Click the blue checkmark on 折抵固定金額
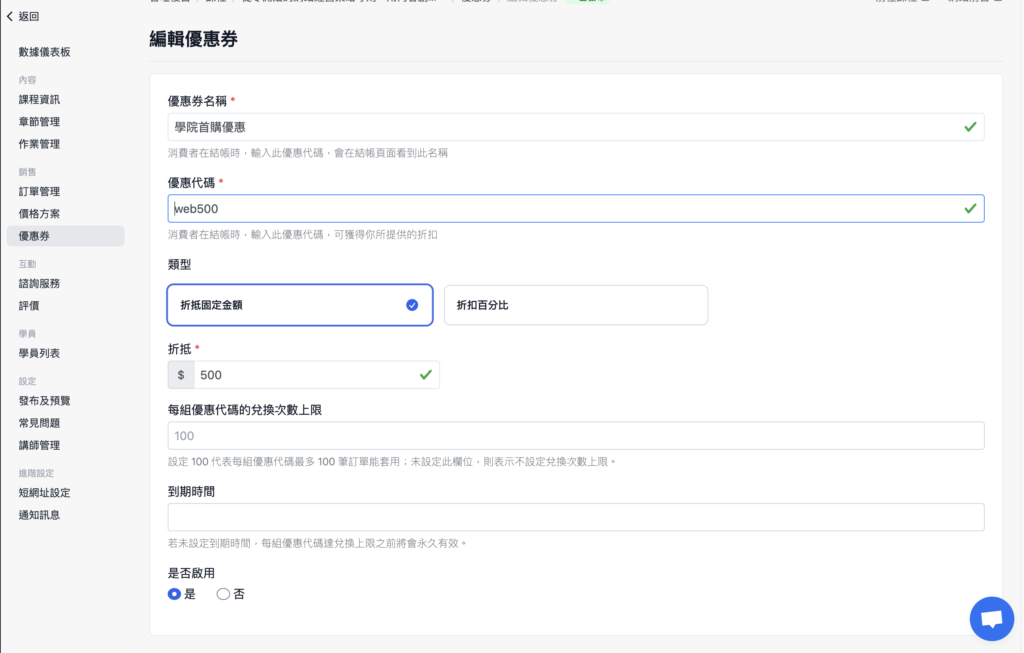 (x=412, y=305)
